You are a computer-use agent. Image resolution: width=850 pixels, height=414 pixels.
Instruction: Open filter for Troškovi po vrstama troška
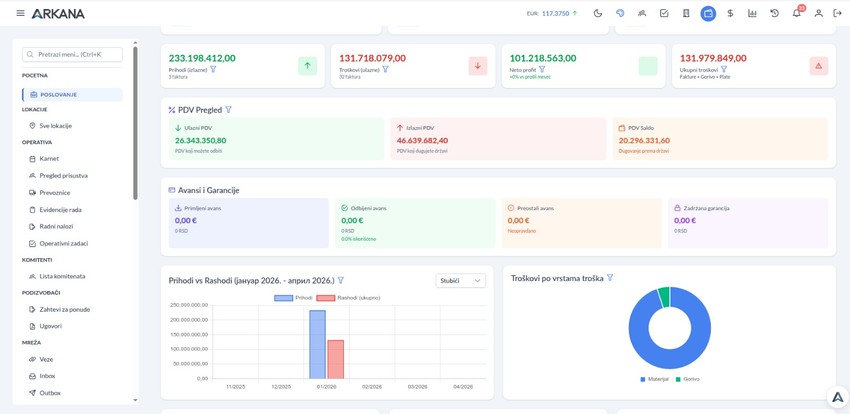pyautogui.click(x=610, y=278)
